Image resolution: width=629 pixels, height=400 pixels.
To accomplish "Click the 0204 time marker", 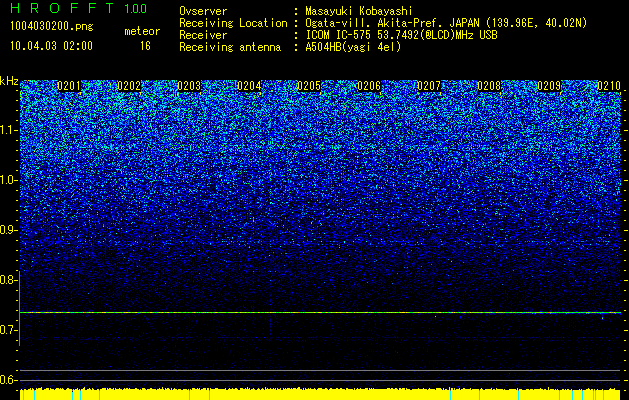I will click(x=249, y=86).
